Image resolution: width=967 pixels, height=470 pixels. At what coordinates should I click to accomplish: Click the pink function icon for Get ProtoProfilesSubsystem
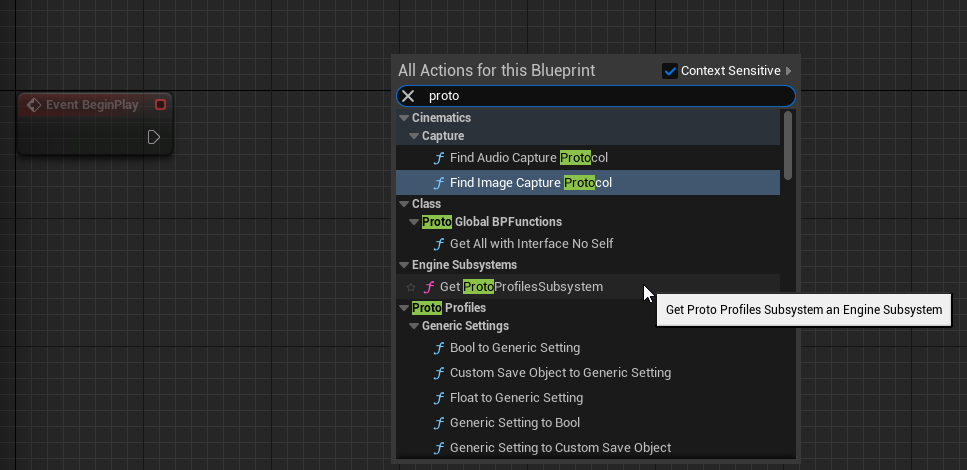click(x=429, y=287)
